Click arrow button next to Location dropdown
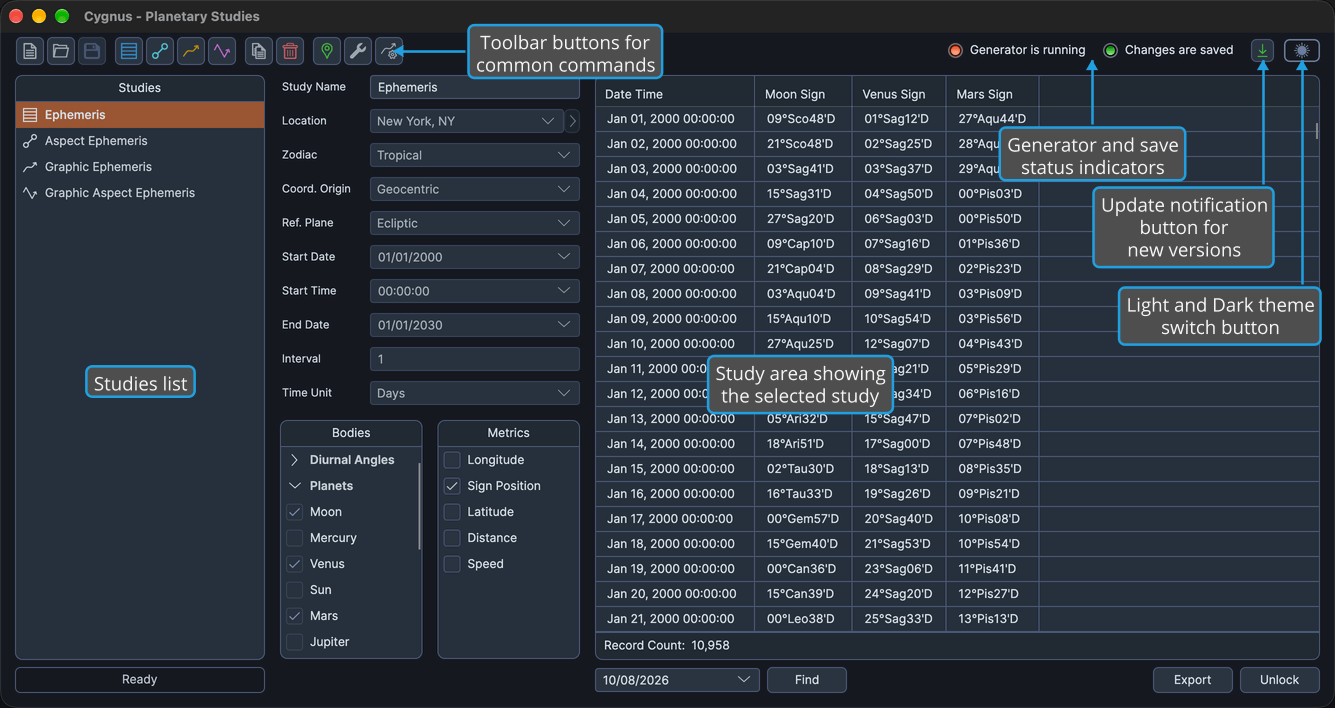Image resolution: width=1335 pixels, height=708 pixels. [573, 121]
